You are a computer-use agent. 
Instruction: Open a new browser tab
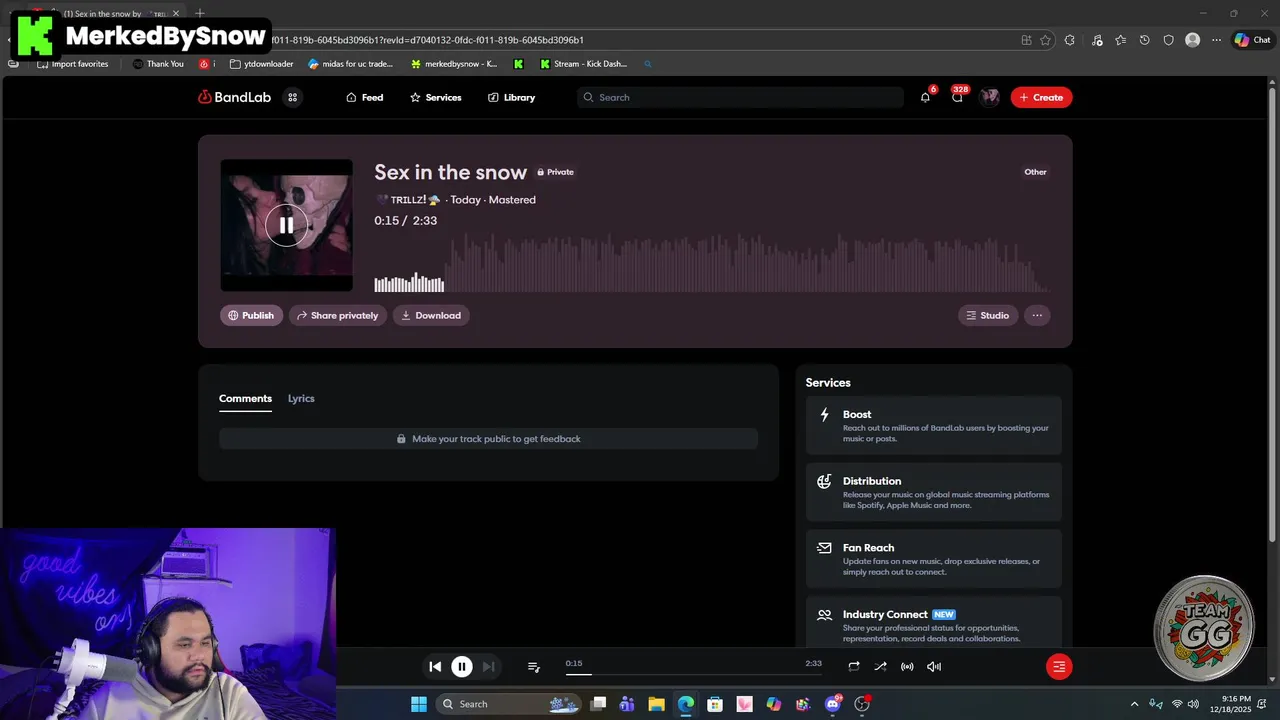click(200, 13)
